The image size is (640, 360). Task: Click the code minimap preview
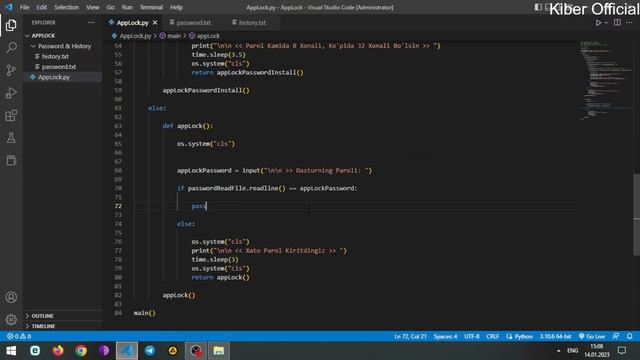pos(606,80)
